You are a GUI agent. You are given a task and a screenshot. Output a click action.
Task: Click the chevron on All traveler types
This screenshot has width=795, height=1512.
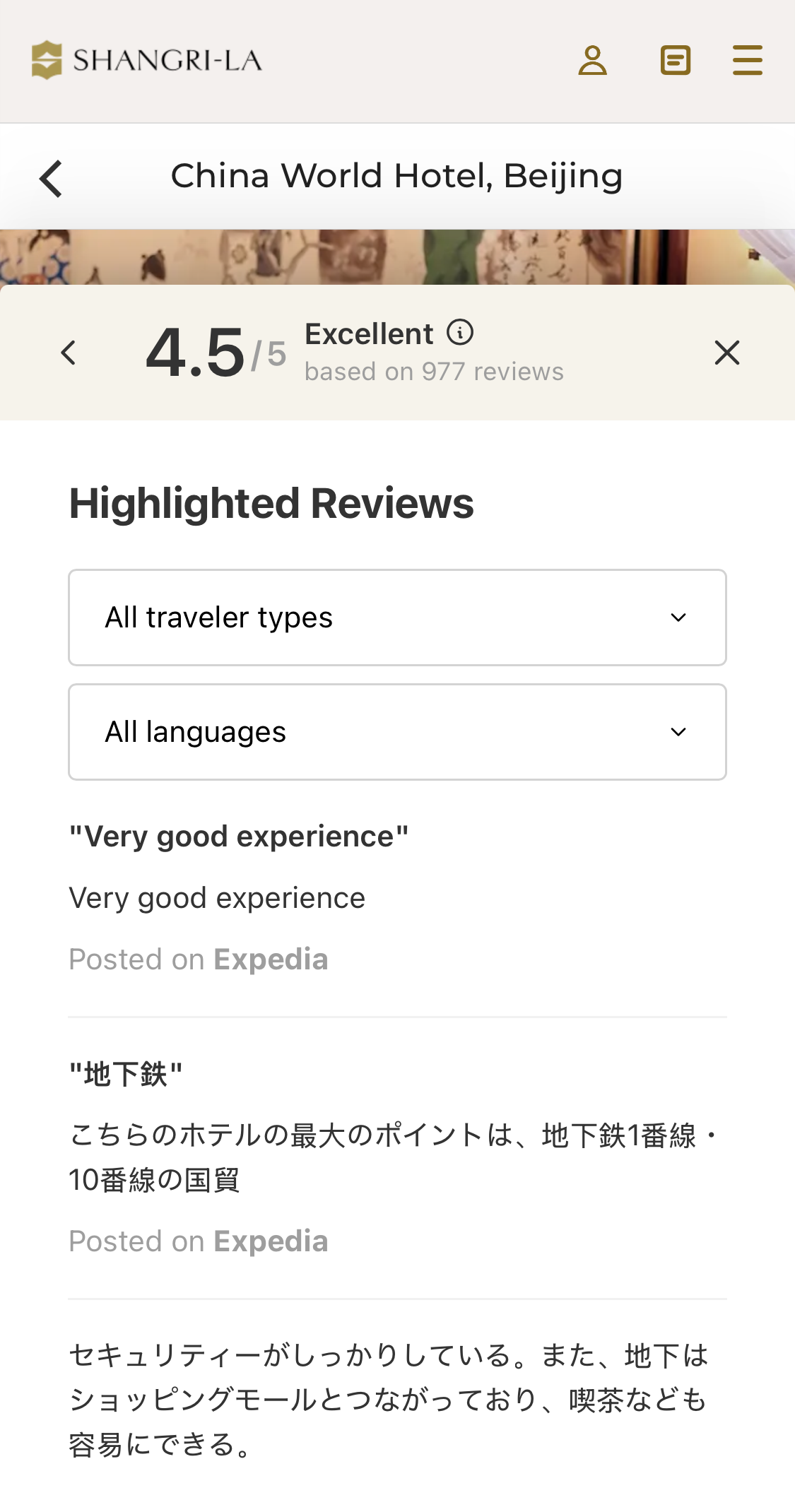point(679,618)
